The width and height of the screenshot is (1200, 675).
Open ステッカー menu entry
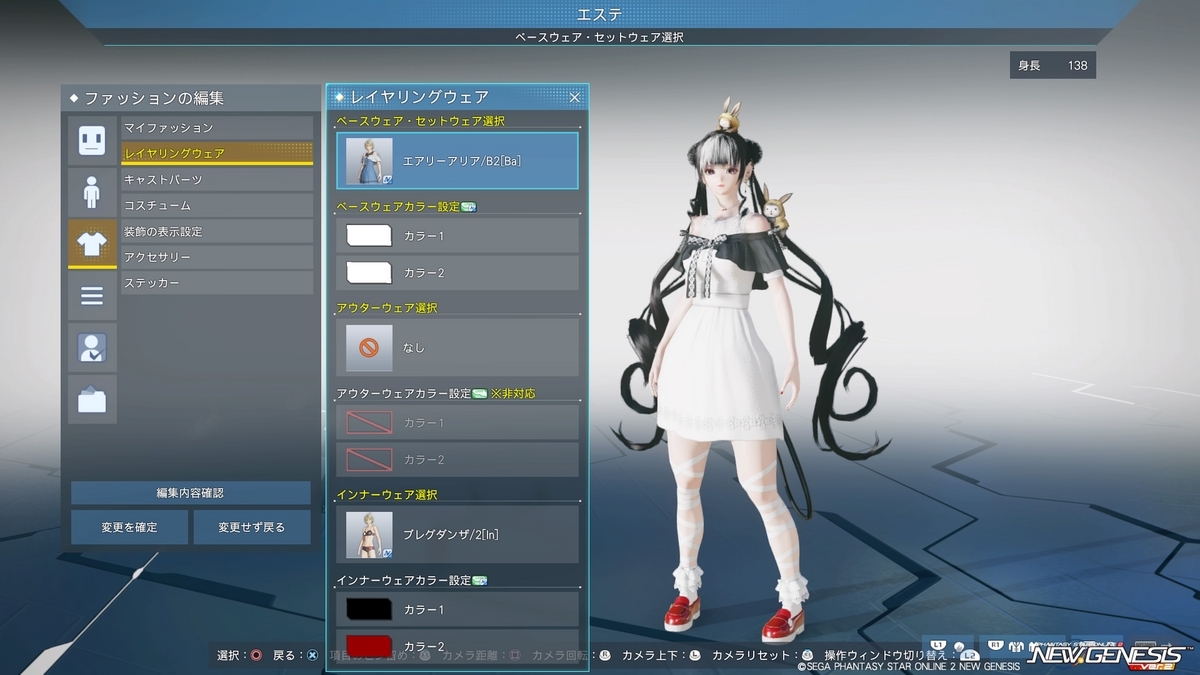217,284
